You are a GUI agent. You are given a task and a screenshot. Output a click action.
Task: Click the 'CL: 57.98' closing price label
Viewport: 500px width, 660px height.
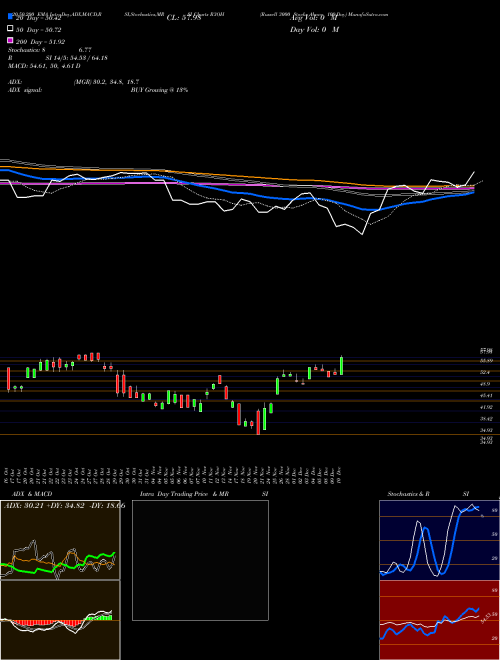click(184, 18)
